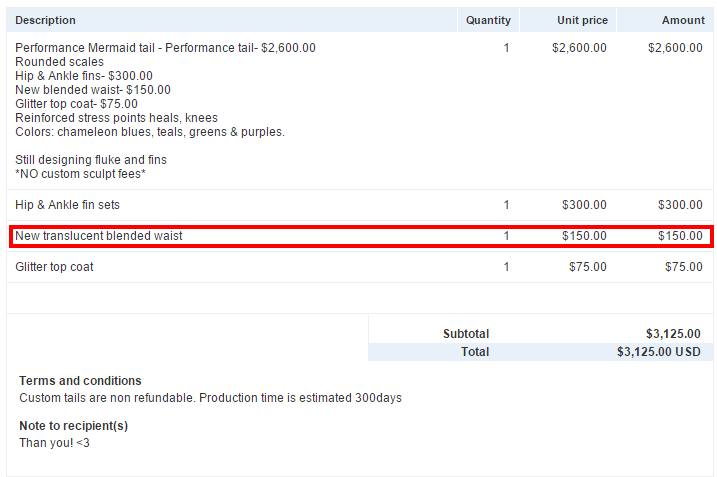Select the New translucent blended waist item

pyautogui.click(x=99, y=236)
